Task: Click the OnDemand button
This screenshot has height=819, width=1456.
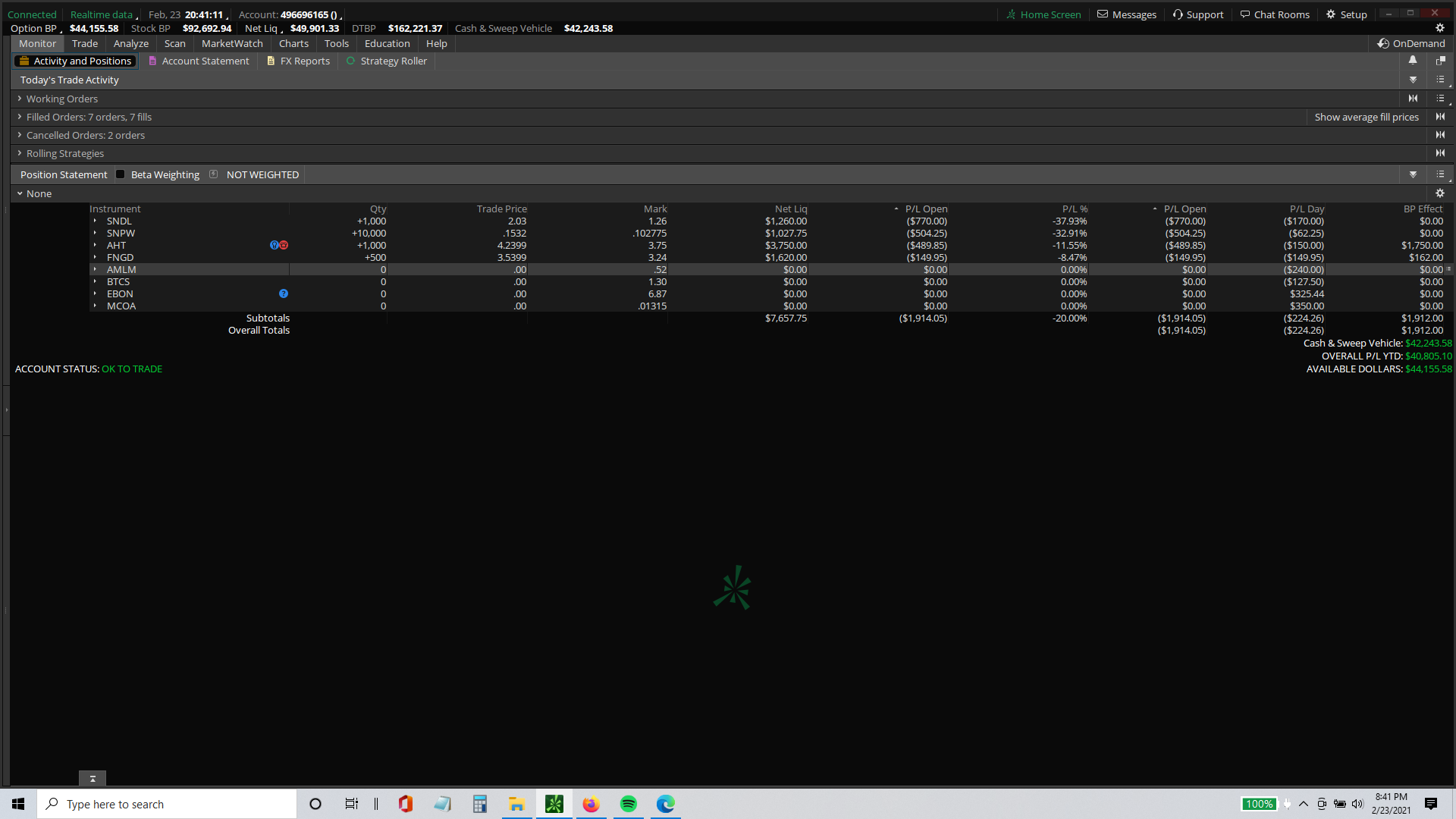Action: pos(1411,44)
